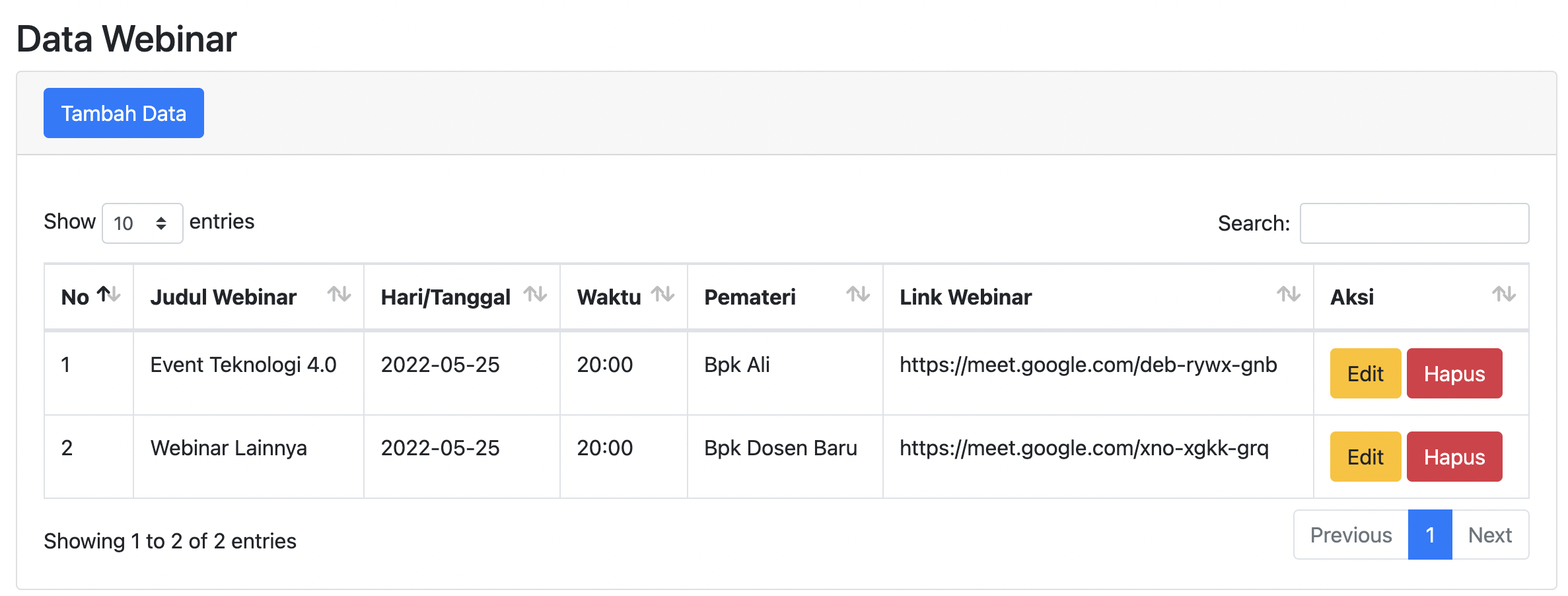The image size is (1568, 596).
Task: Expand the entries-per-page selector
Action: pyautogui.click(x=141, y=223)
